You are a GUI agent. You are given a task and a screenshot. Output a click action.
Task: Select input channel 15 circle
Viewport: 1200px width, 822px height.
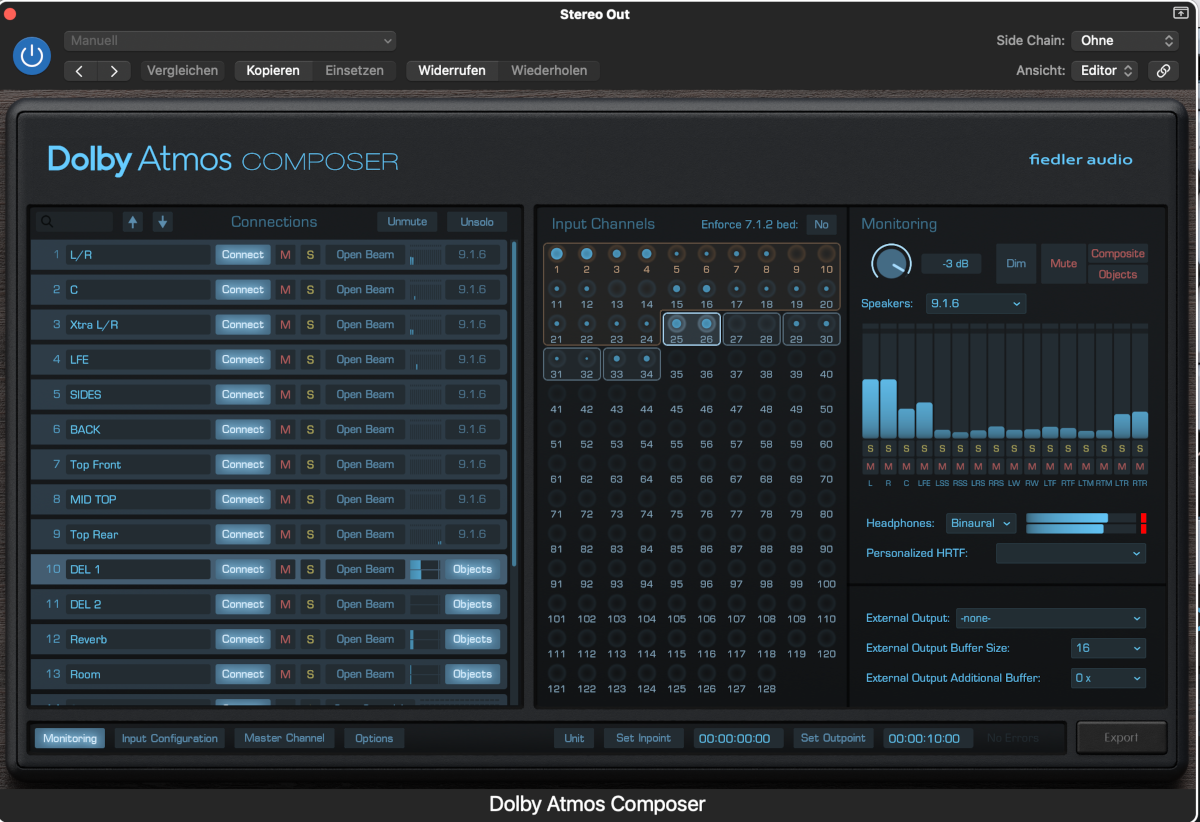point(677,289)
